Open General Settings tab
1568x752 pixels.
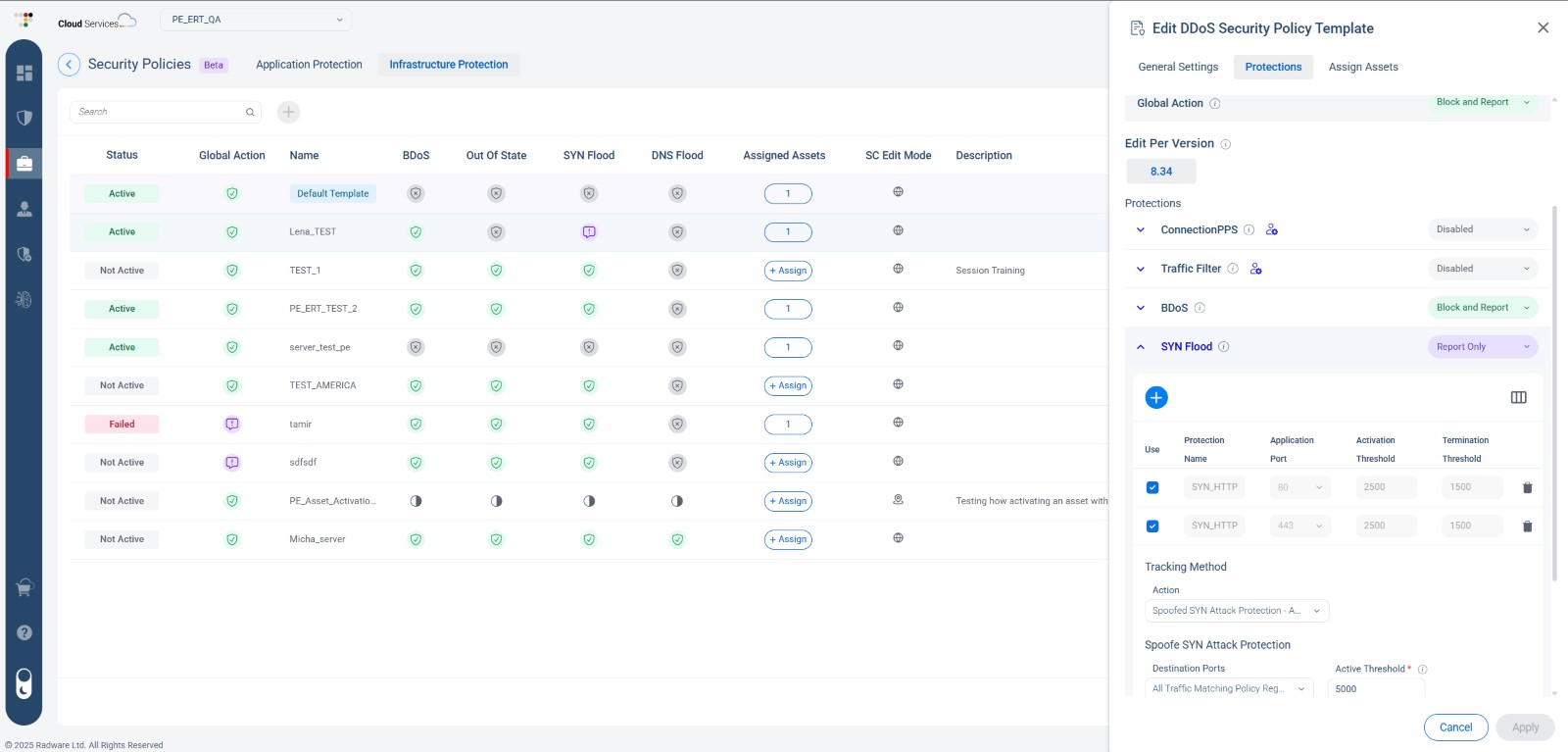[x=1178, y=67]
